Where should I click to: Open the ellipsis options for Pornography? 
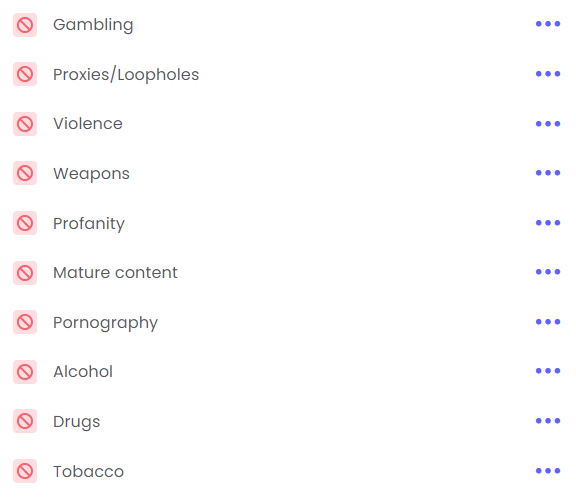548,322
